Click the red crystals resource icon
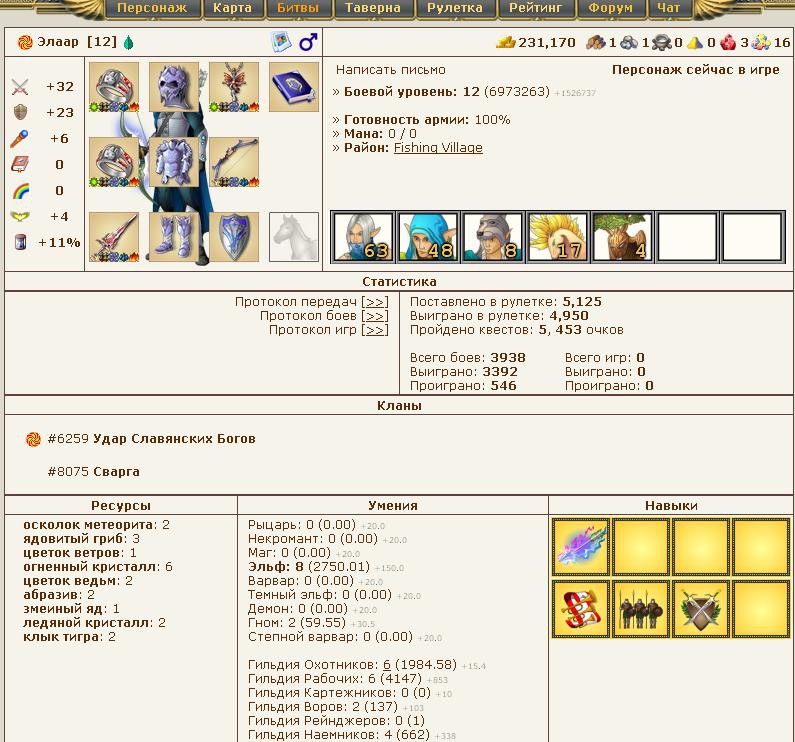 (x=728, y=43)
